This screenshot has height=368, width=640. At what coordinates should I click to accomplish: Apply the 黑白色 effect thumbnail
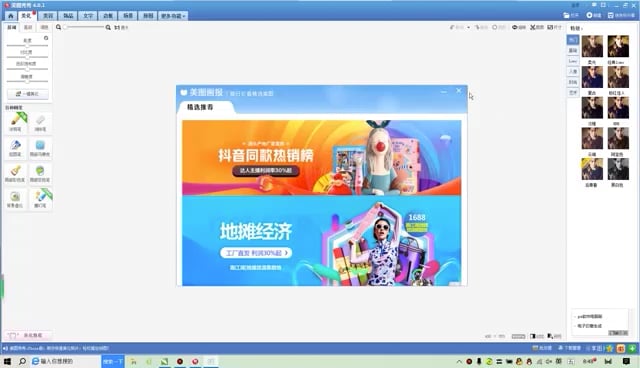point(618,169)
